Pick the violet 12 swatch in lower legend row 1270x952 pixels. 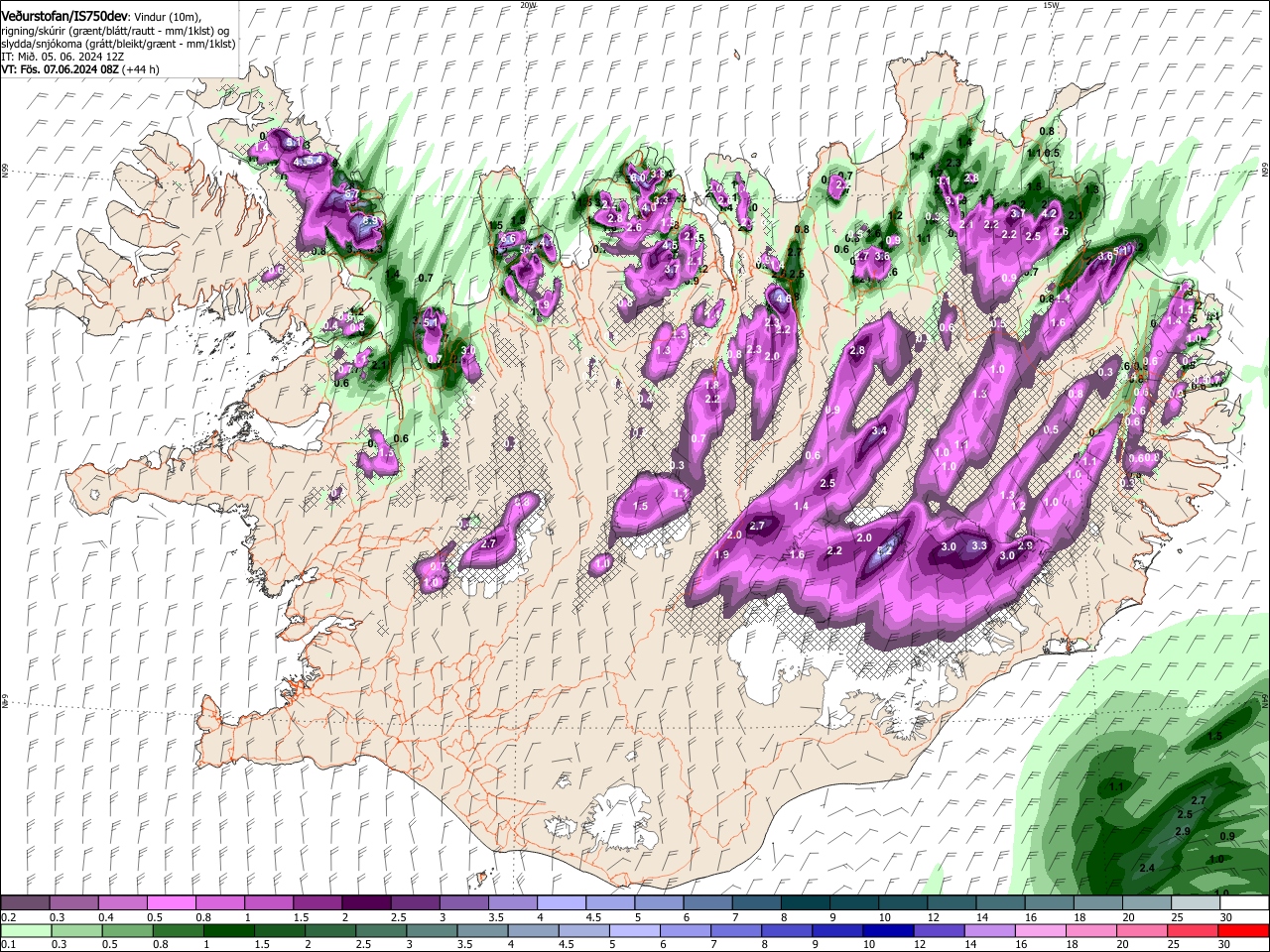coord(937,930)
